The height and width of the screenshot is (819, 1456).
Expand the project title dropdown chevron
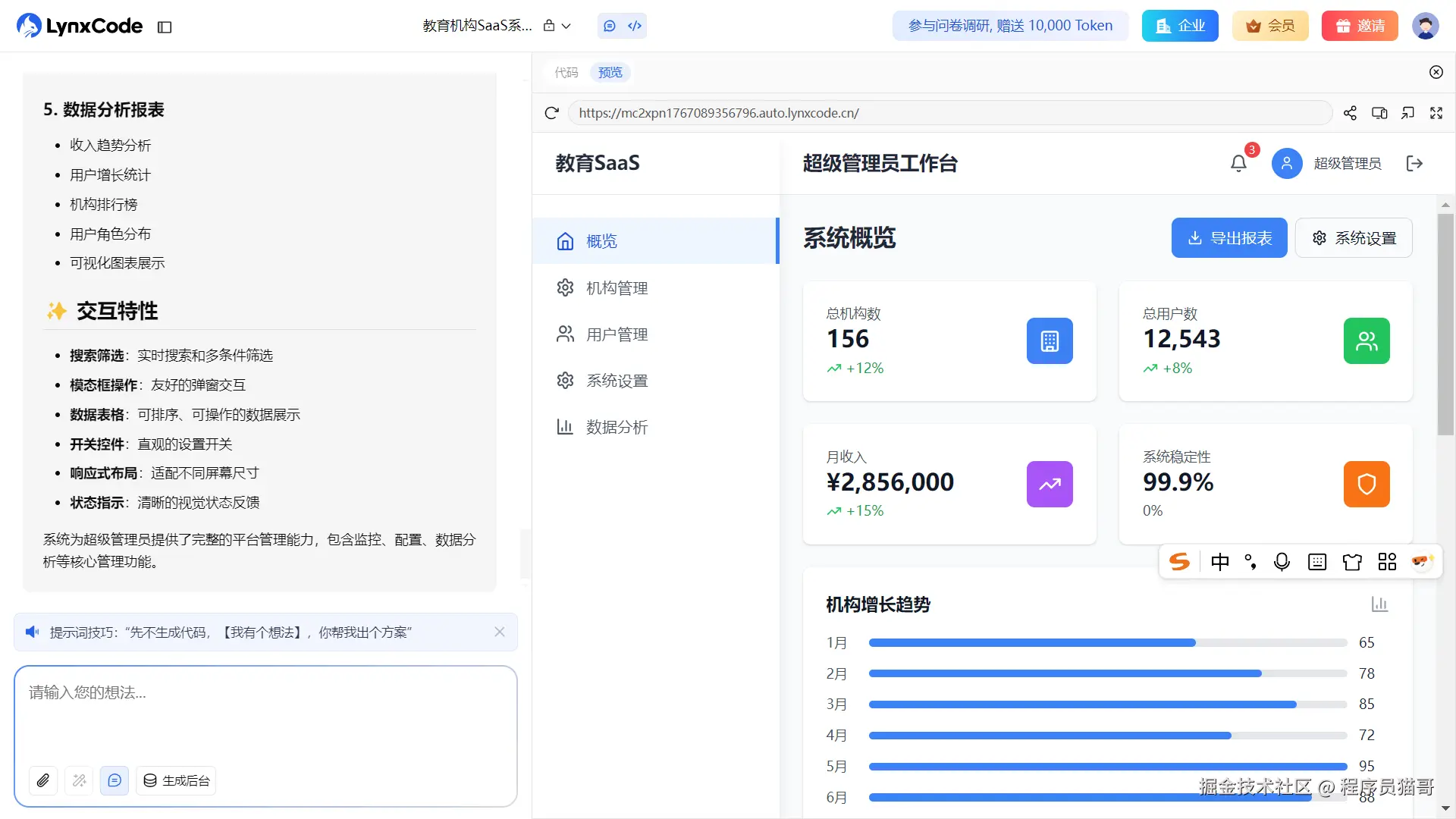[x=566, y=26]
